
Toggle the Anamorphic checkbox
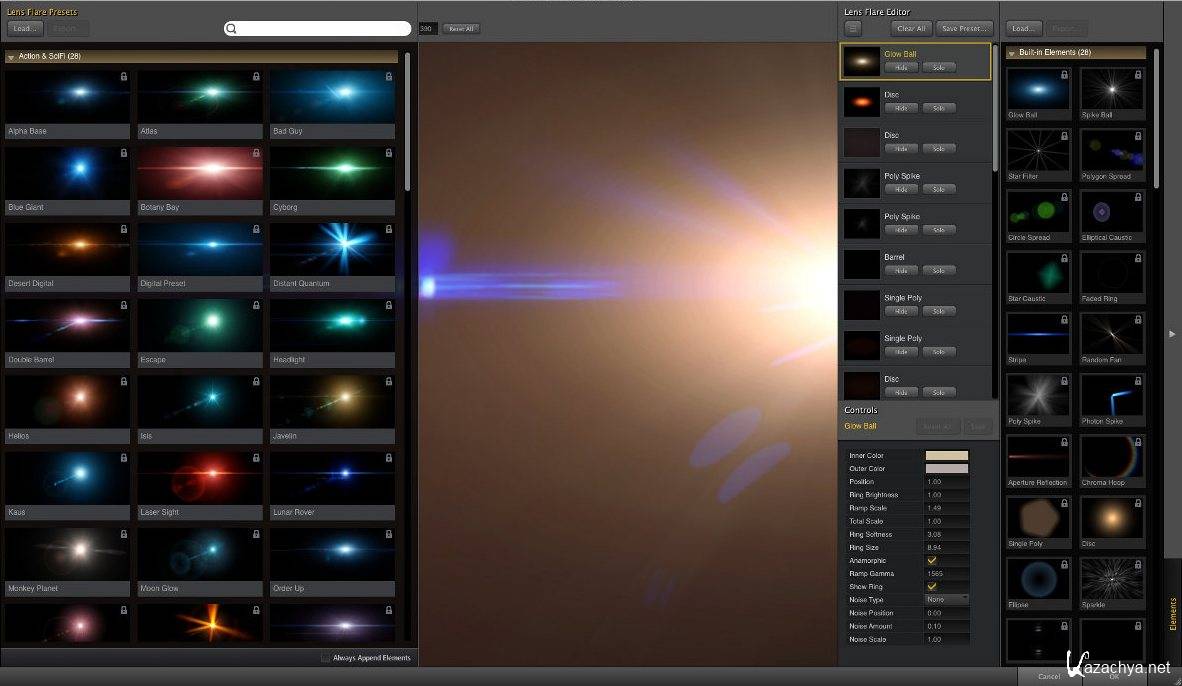click(x=932, y=561)
